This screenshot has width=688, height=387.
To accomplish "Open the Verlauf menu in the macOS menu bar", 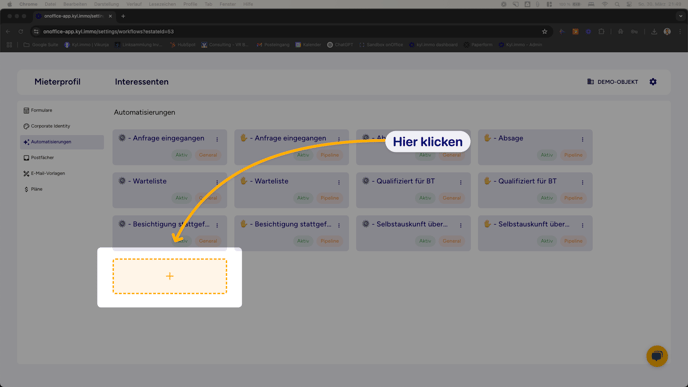I will click(134, 4).
